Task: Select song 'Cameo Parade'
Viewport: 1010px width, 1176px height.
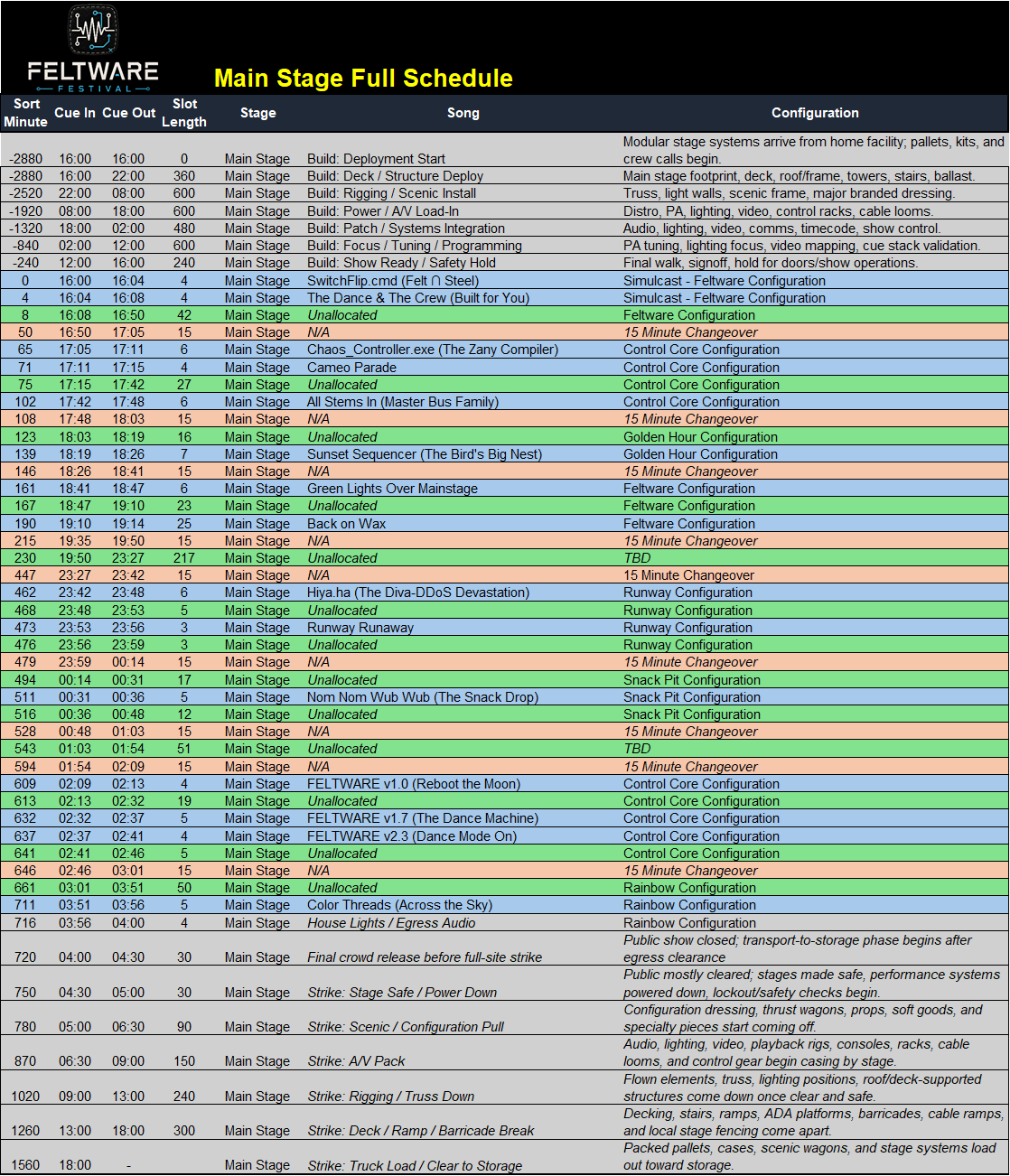Action: [351, 368]
